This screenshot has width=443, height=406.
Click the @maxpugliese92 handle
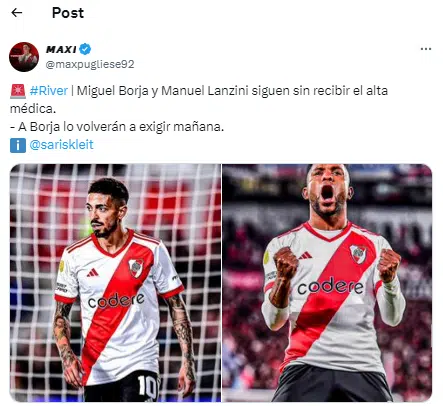pyautogui.click(x=90, y=64)
